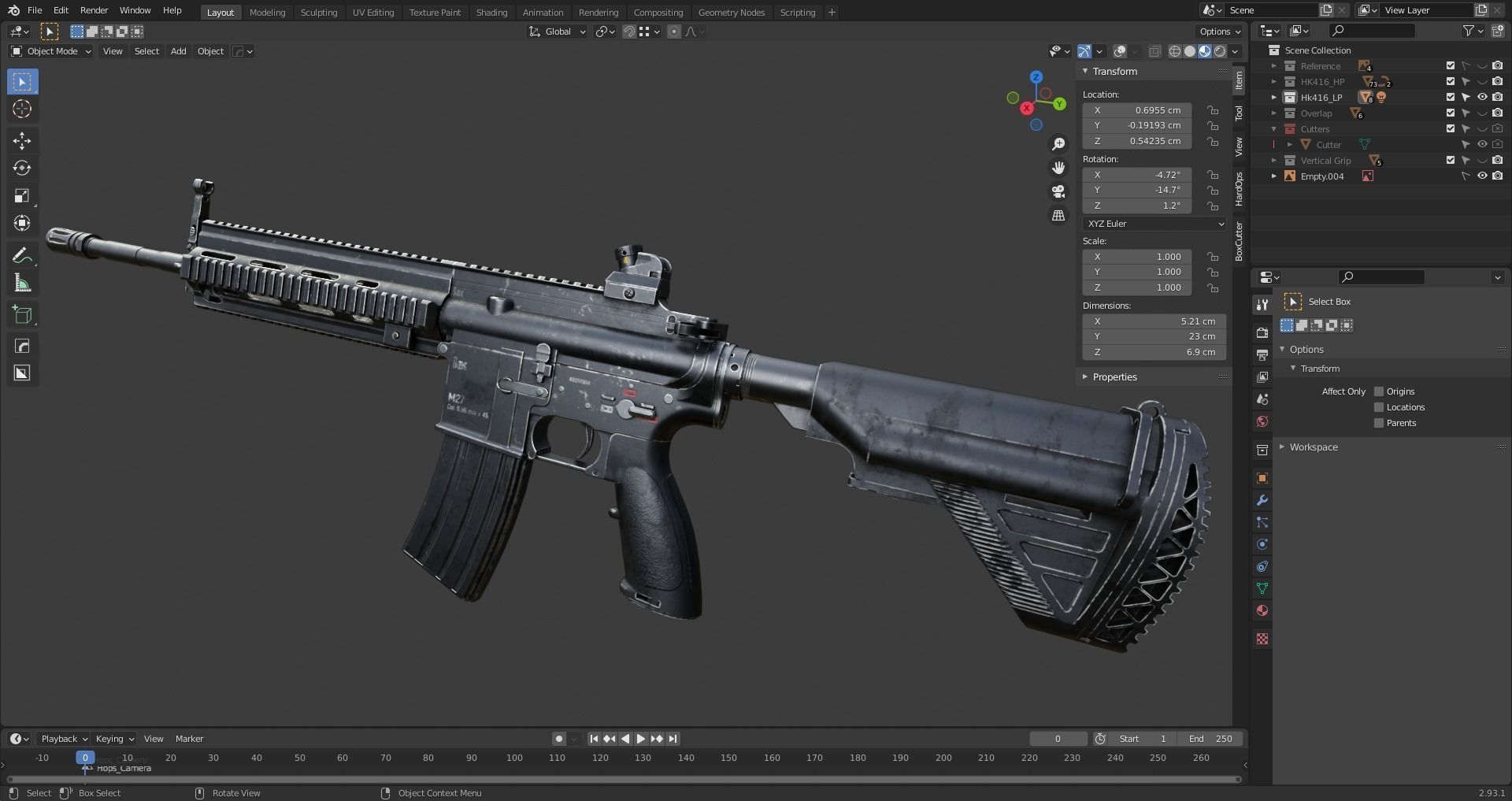Toggle exclude checkbox for Reference collection
This screenshot has height=801, width=1512.
pos(1451,66)
